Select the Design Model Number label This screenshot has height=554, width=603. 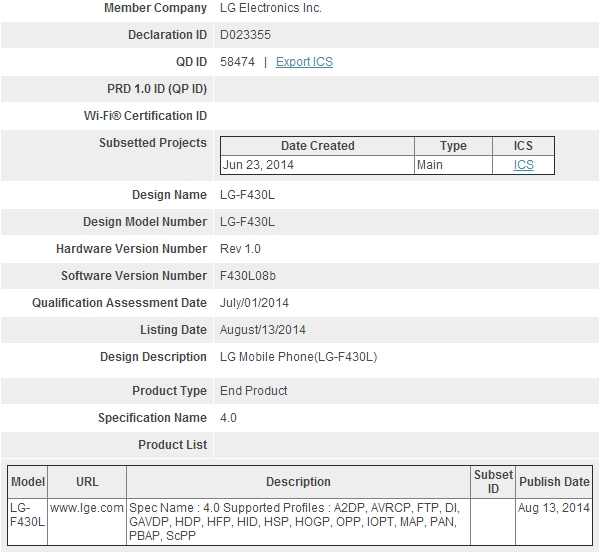pyautogui.click(x=145, y=222)
